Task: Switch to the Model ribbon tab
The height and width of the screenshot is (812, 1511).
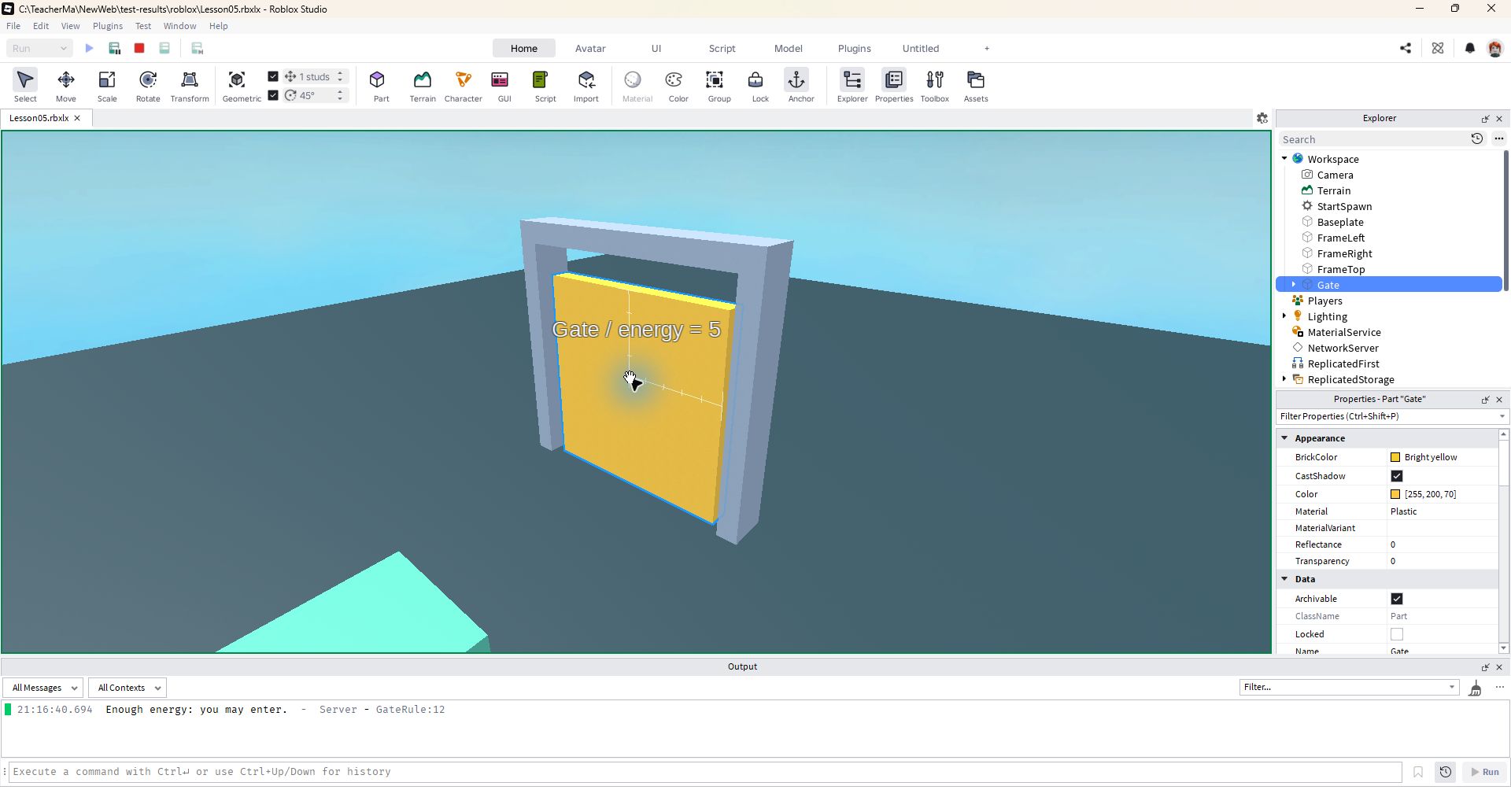Action: (x=788, y=48)
